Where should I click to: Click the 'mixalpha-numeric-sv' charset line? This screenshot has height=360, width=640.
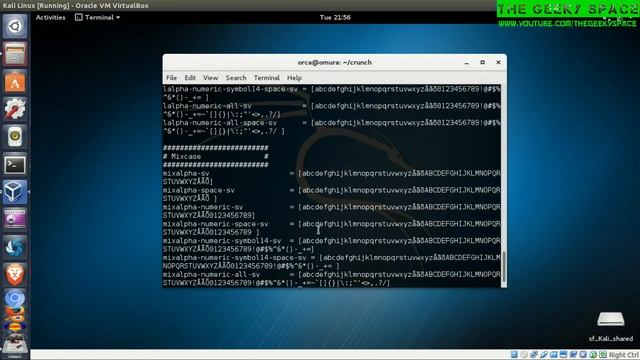pyautogui.click(x=331, y=211)
